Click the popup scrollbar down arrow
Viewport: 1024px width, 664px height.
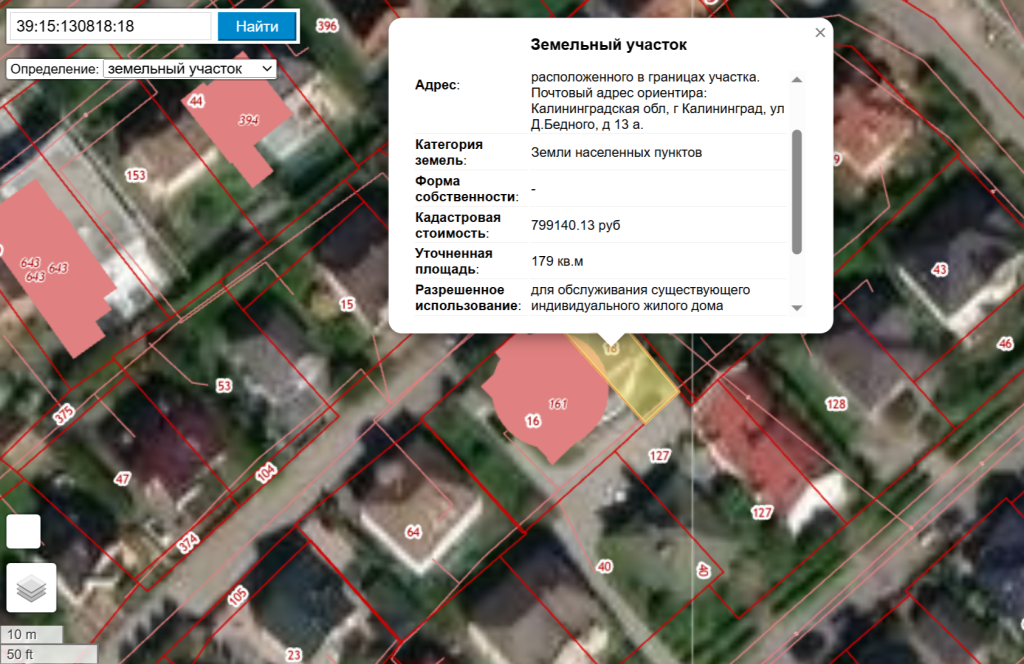tap(797, 307)
